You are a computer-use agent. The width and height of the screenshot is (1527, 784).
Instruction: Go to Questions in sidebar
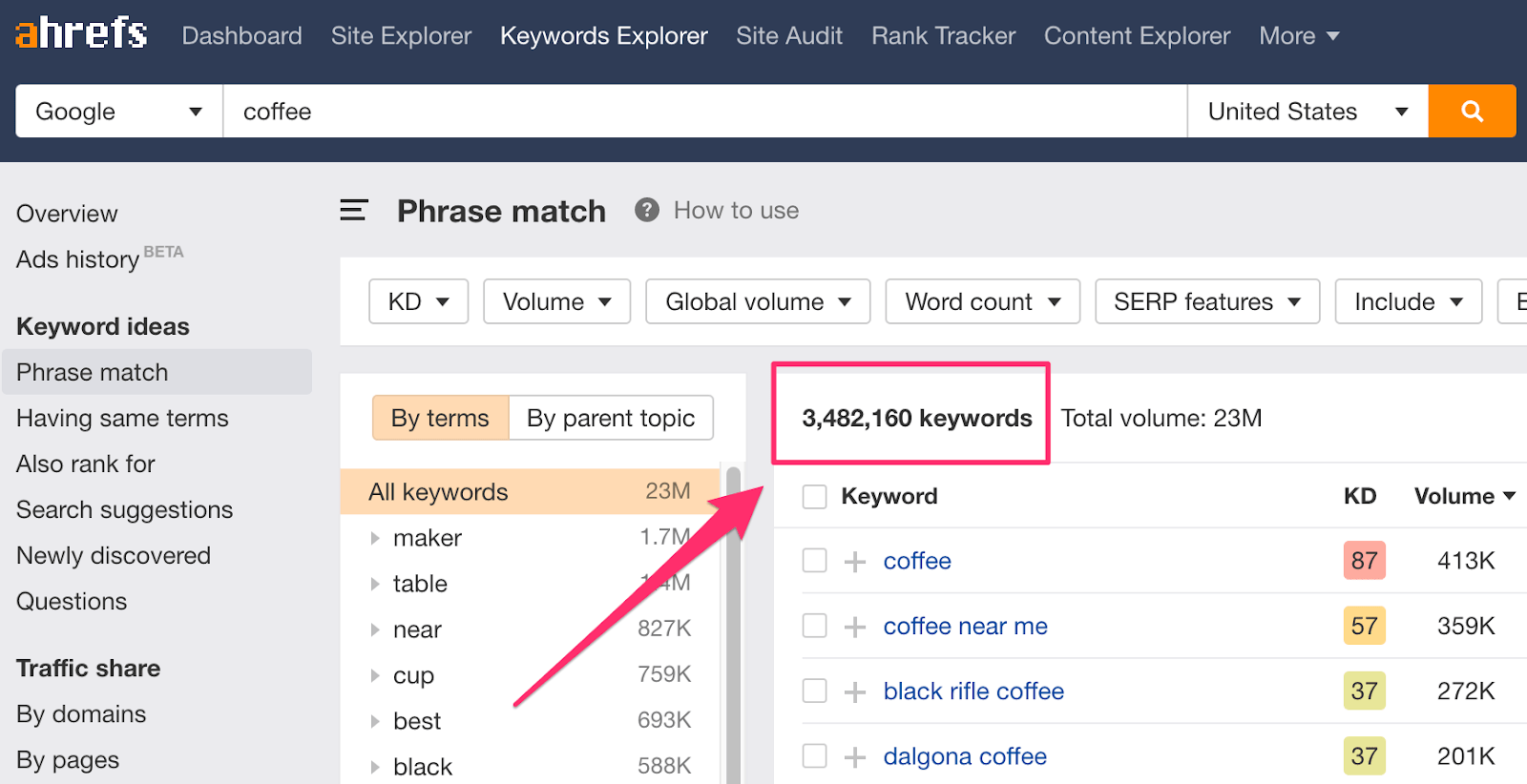click(72, 602)
